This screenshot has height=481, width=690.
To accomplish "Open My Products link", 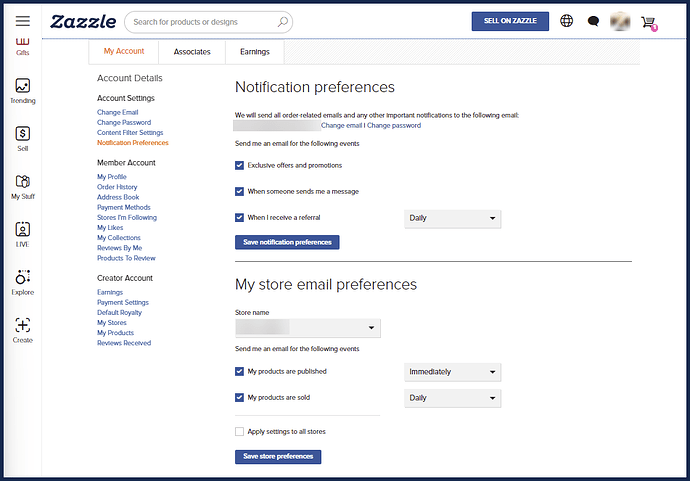I will 115,333.
